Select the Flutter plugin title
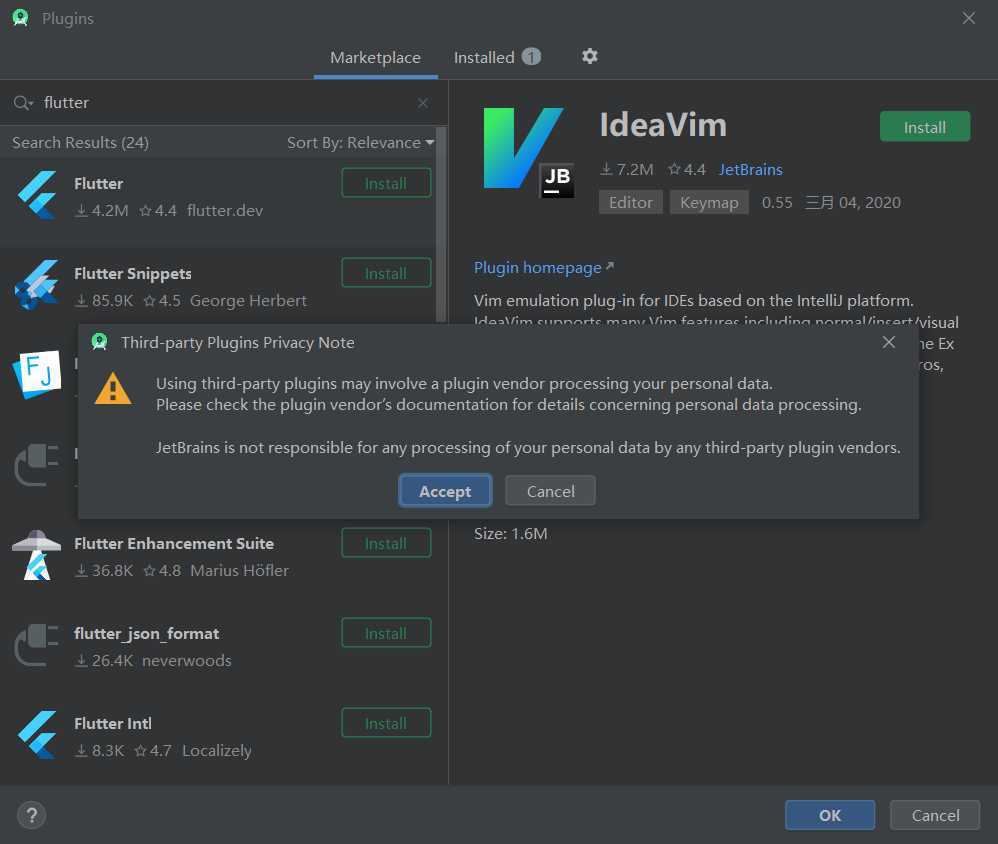The width and height of the screenshot is (998, 844). (99, 183)
